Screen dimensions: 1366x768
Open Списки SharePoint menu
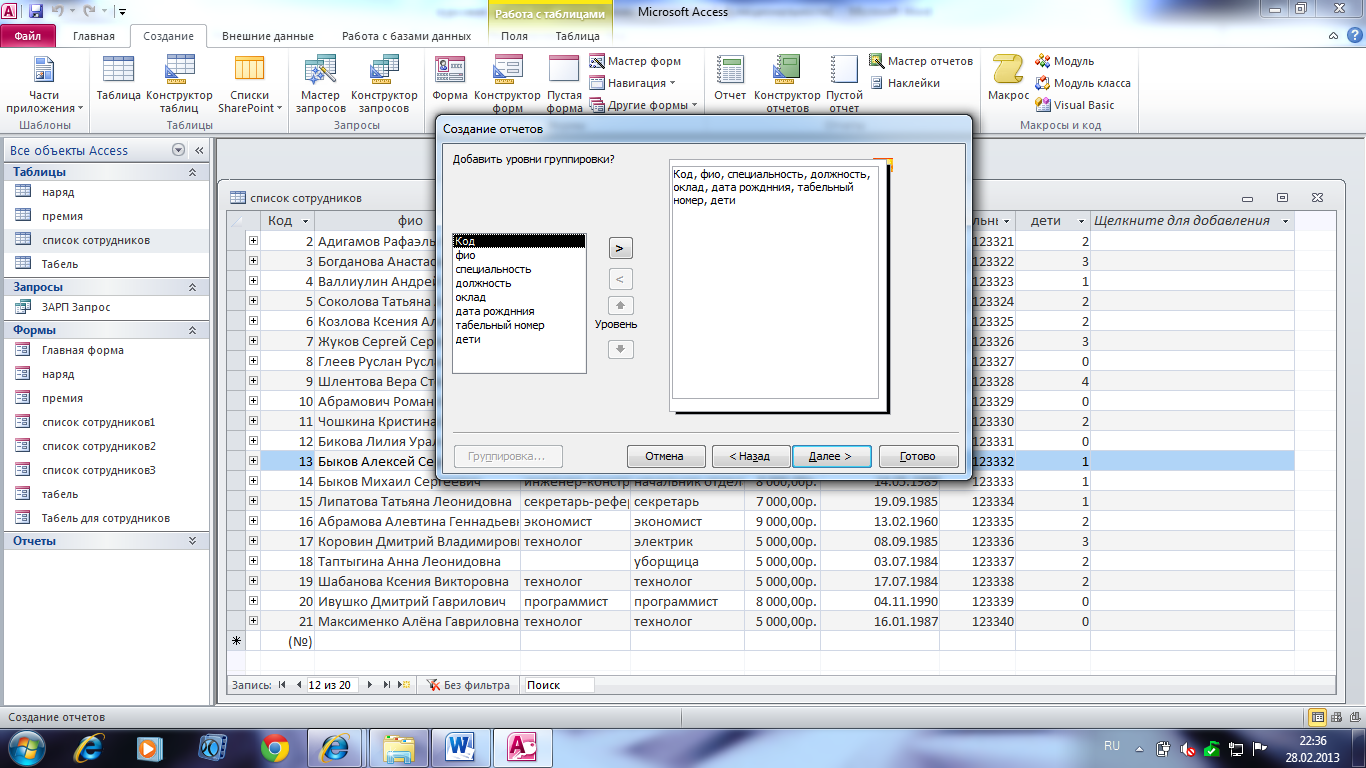tap(249, 85)
